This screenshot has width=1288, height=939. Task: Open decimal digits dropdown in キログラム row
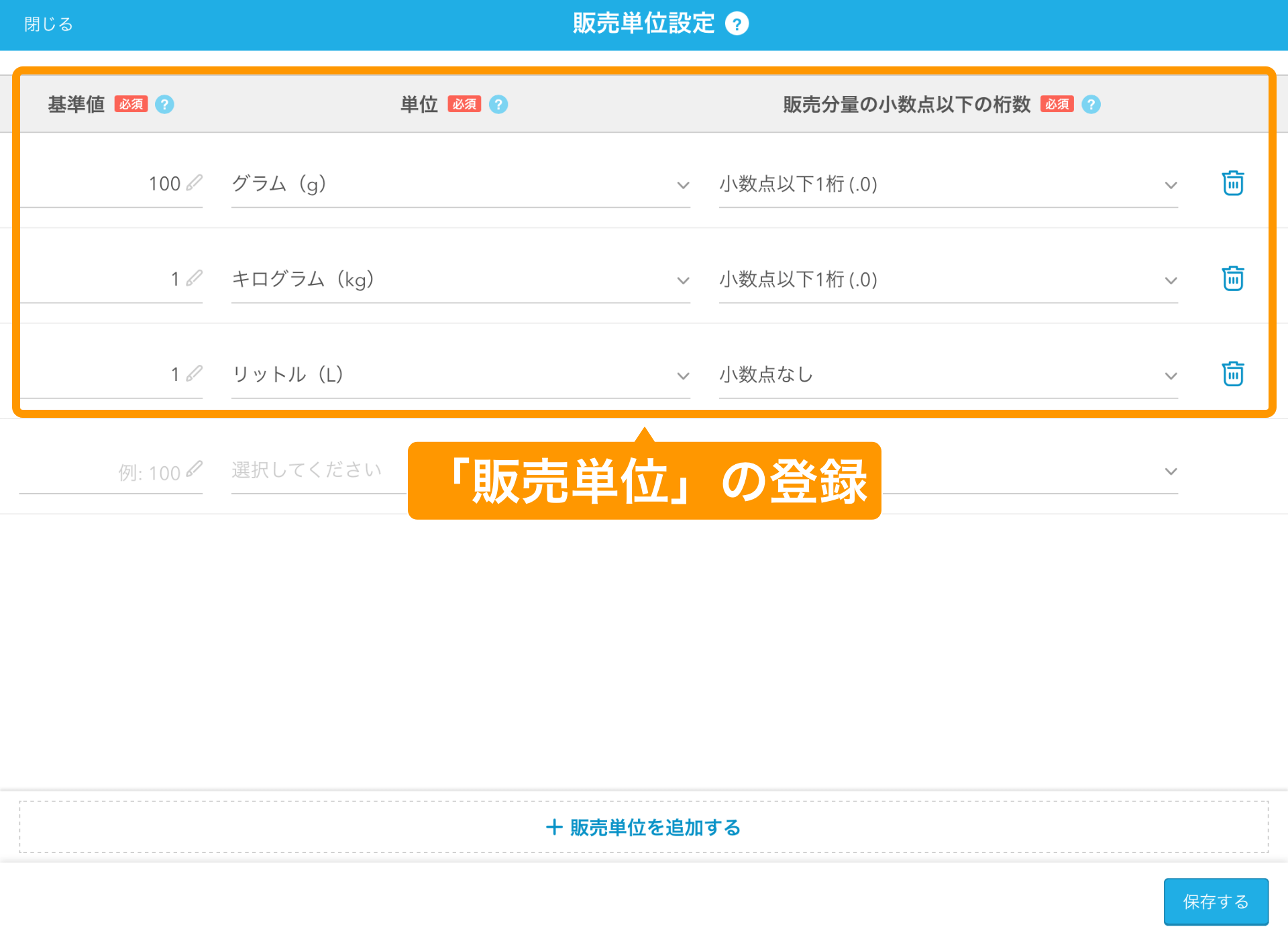(x=949, y=280)
